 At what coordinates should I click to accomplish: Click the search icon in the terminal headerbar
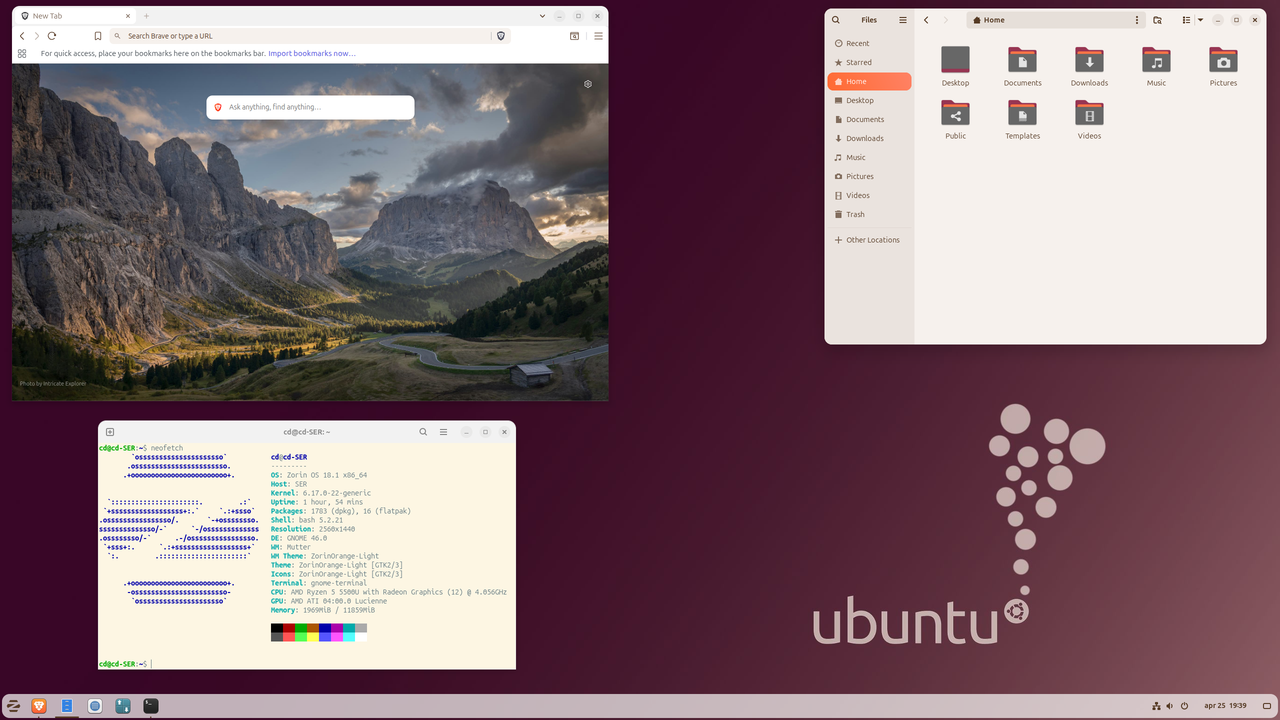[x=423, y=431]
